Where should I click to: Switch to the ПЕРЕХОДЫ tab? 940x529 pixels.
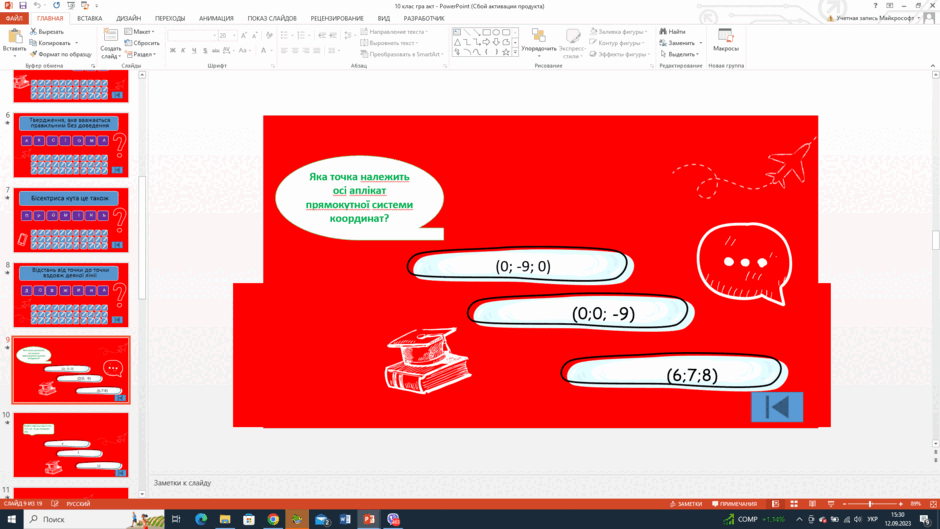[170, 19]
